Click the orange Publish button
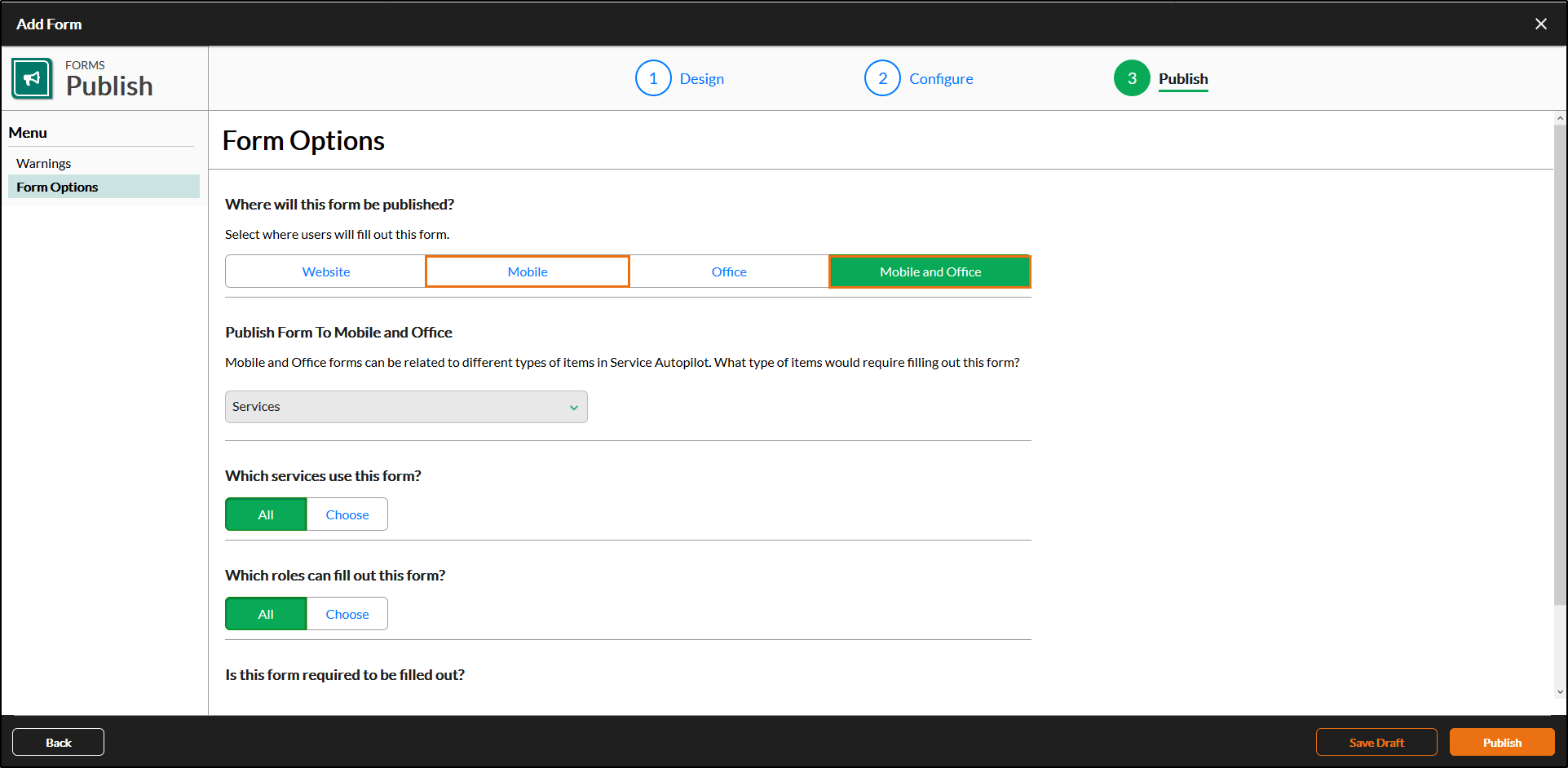Image resolution: width=1568 pixels, height=768 pixels. pyautogui.click(x=1502, y=742)
